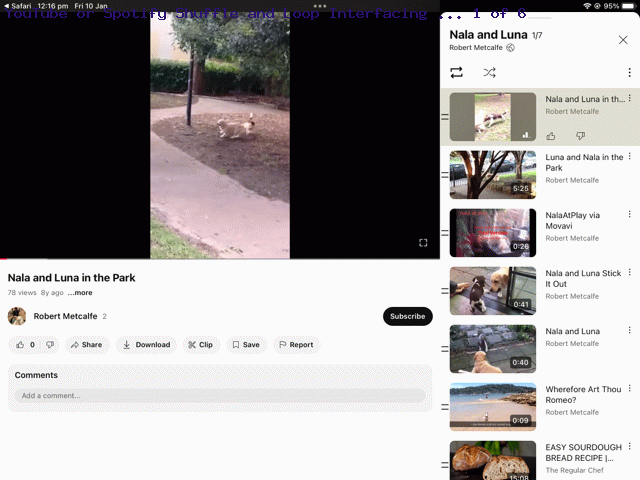Screen dimensions: 640x480
Task: Open the Robert Metcalfe channel name link
Action: [x=65, y=316]
